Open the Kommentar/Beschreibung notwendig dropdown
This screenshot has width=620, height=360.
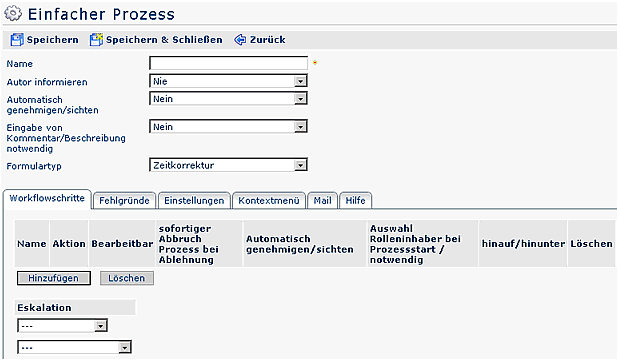coord(228,127)
